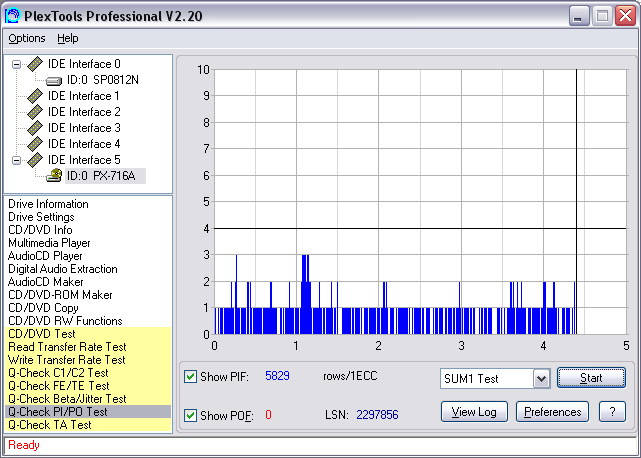
Task: Collapse the IDE Interface 5 tree node
Action: coord(16,160)
